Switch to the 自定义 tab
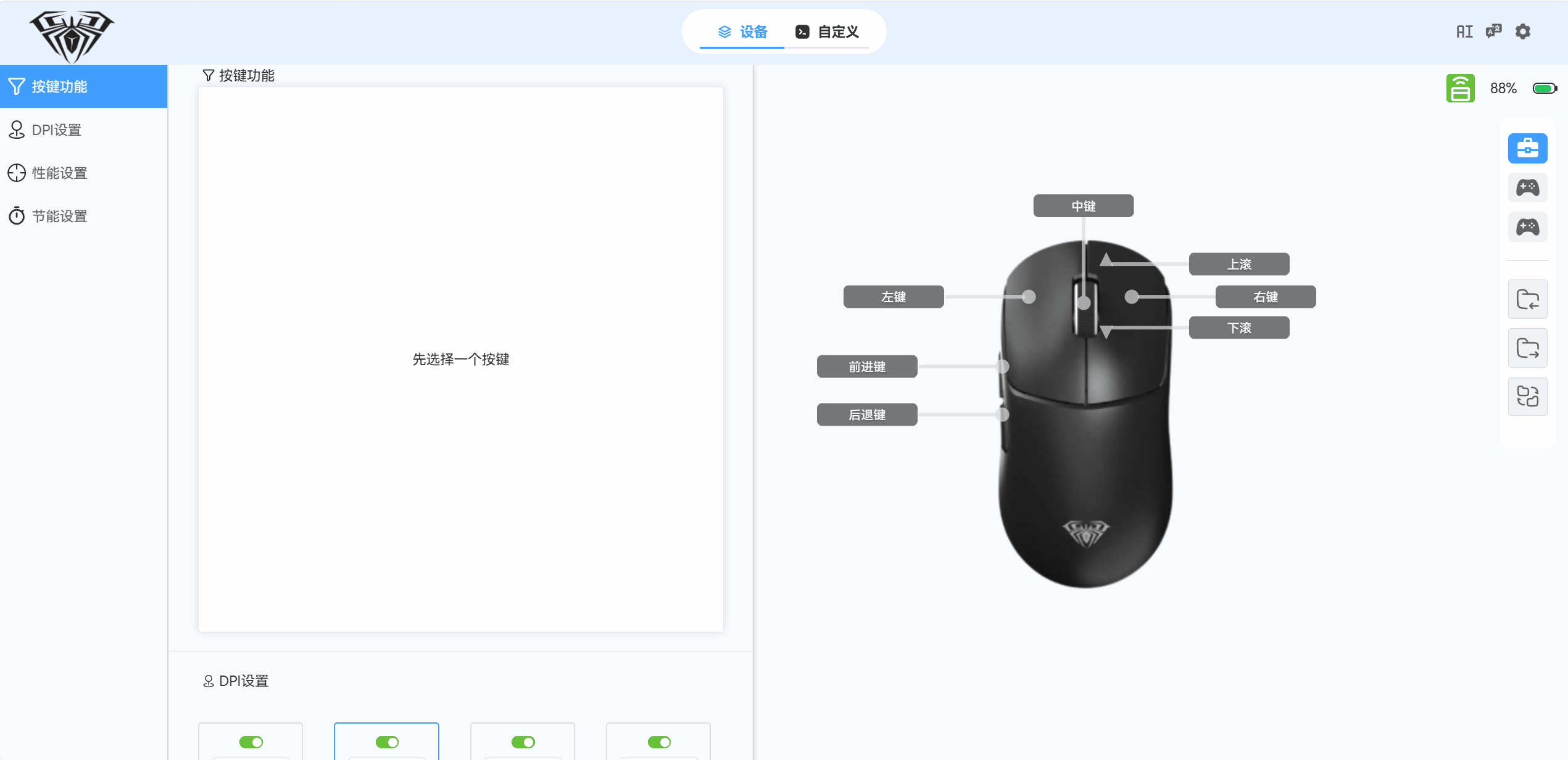Image resolution: width=1568 pixels, height=760 pixels. click(827, 32)
